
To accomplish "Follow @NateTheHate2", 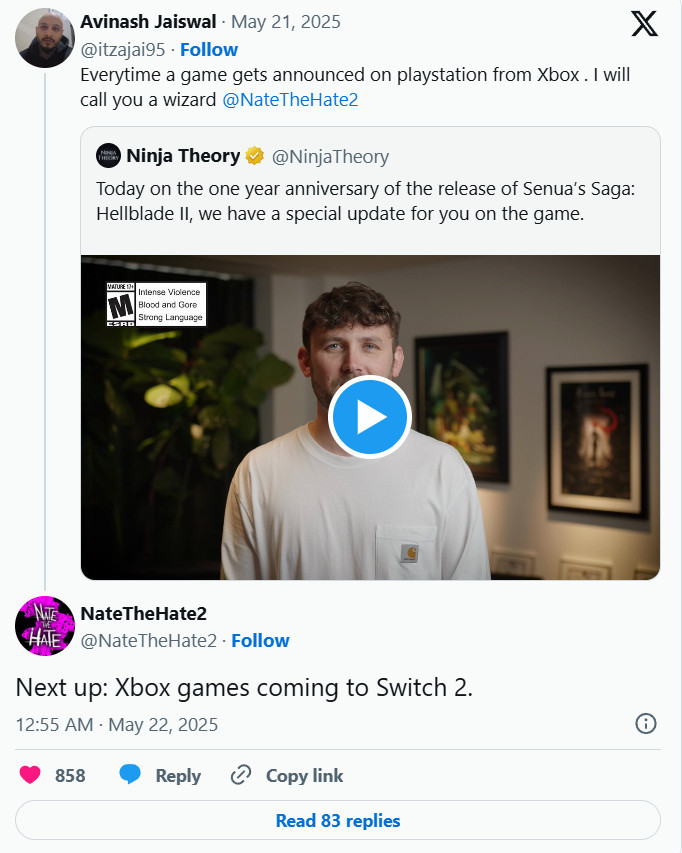I will [260, 640].
